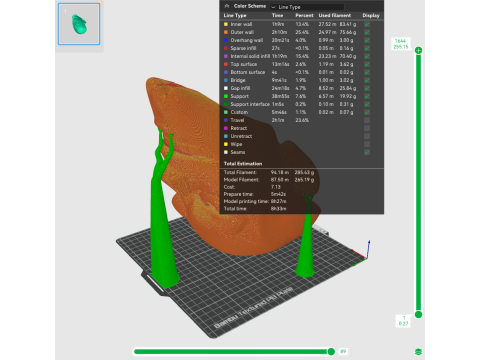Click the layers icon below the vertical slider

coord(418,351)
